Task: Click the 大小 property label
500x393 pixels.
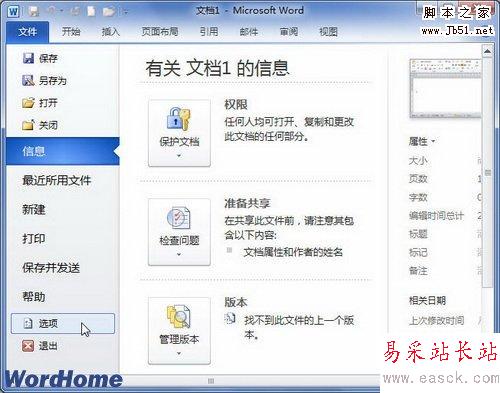Action: [x=418, y=161]
